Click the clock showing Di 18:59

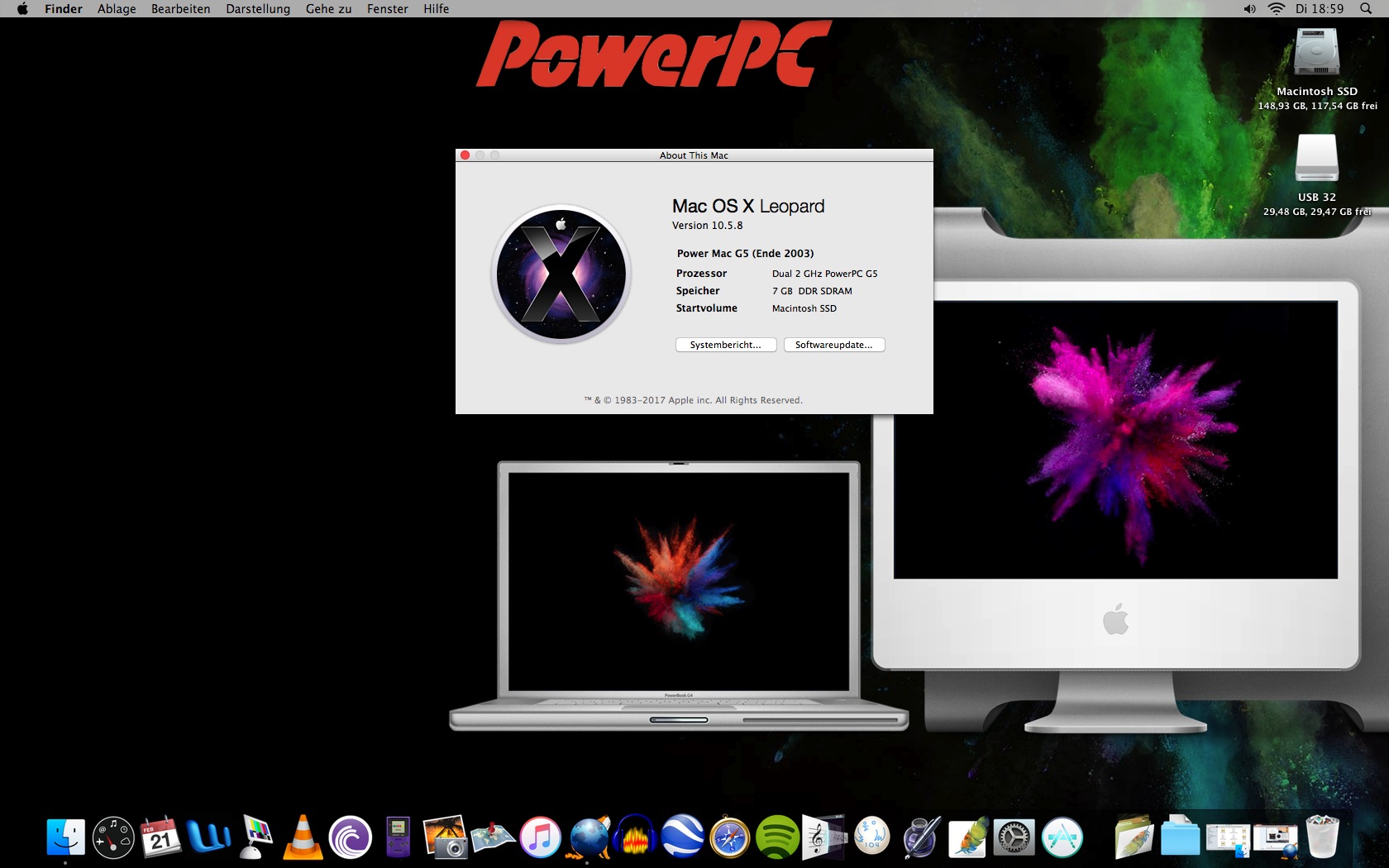pos(1320,9)
